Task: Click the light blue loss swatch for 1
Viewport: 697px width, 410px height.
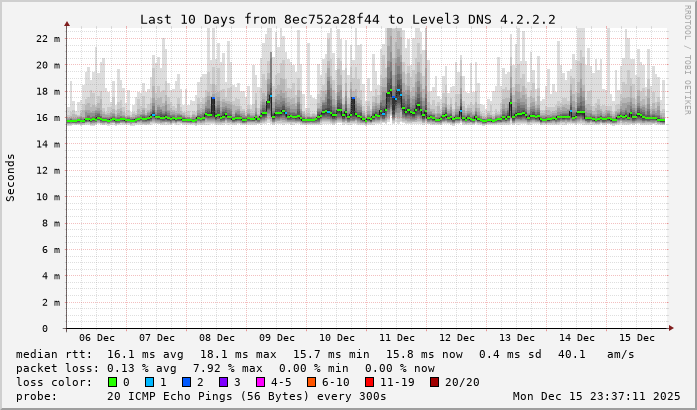Action: (x=149, y=382)
